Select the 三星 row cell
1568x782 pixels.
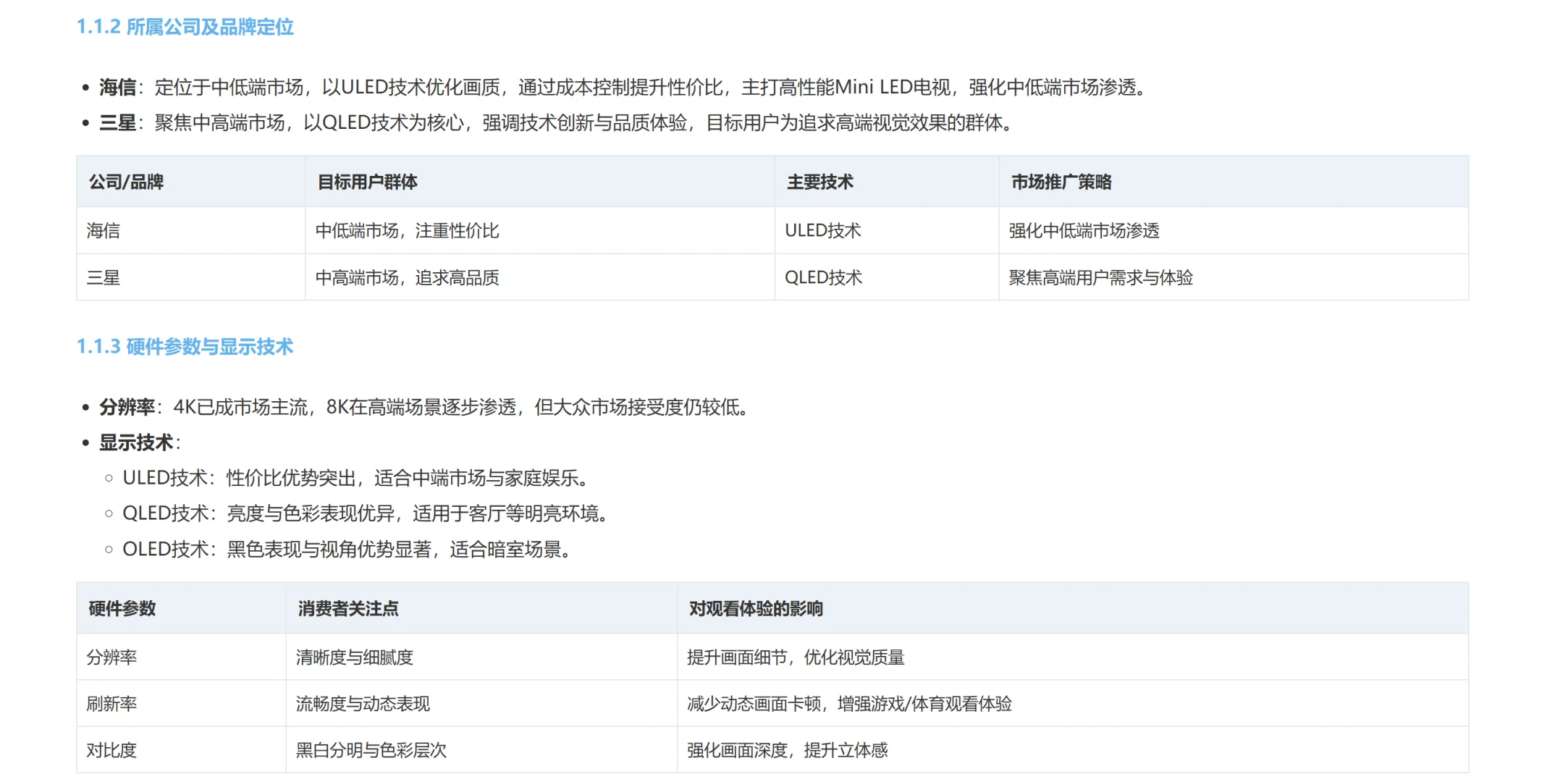click(104, 277)
